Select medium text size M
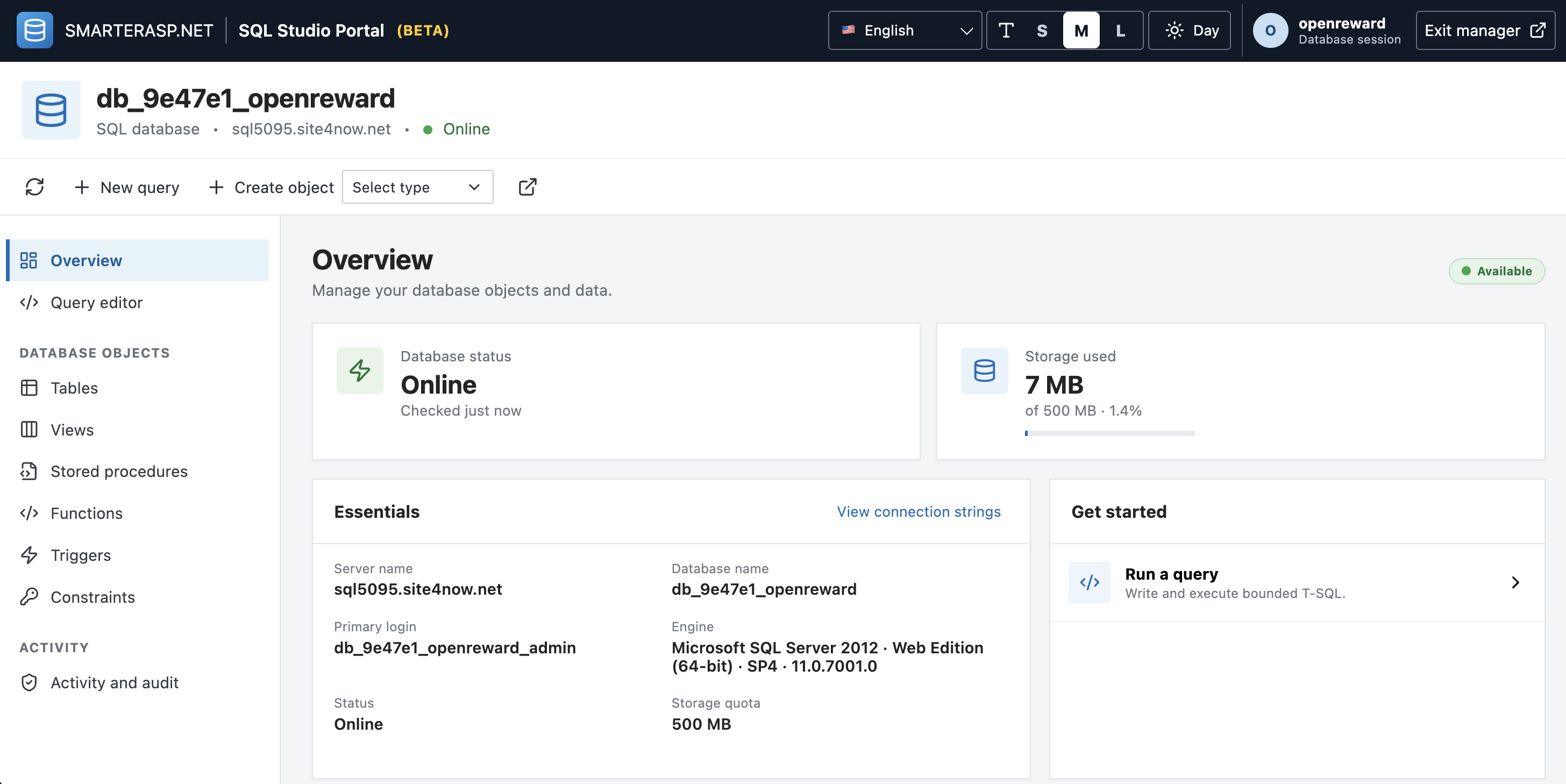Image resolution: width=1566 pixels, height=784 pixels. click(1081, 31)
